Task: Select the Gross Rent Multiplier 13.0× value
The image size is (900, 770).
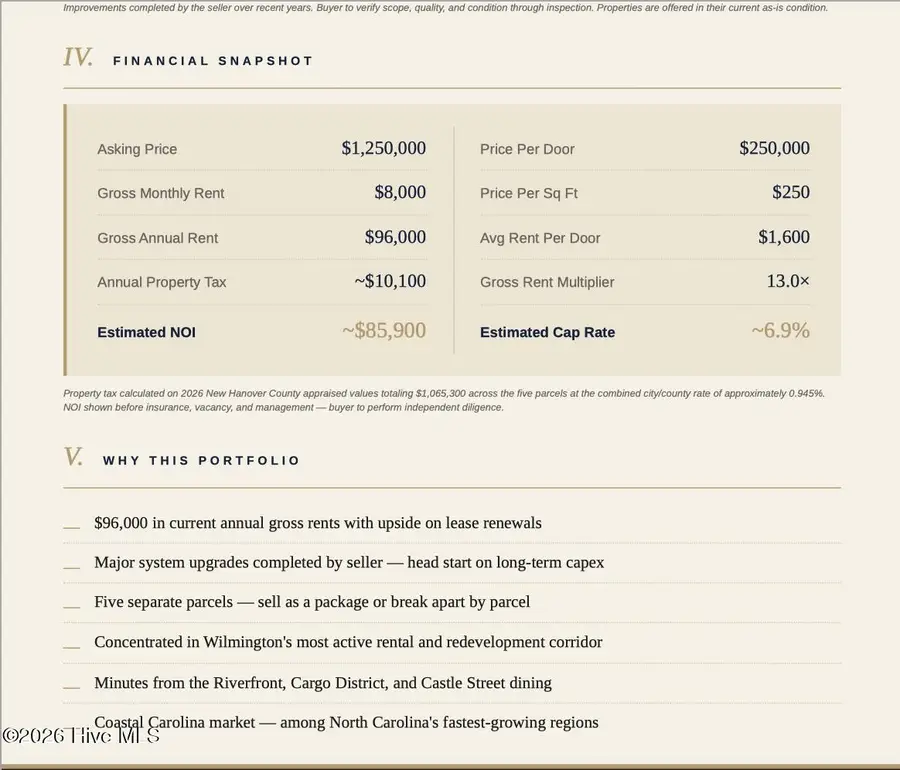Action: pos(788,281)
